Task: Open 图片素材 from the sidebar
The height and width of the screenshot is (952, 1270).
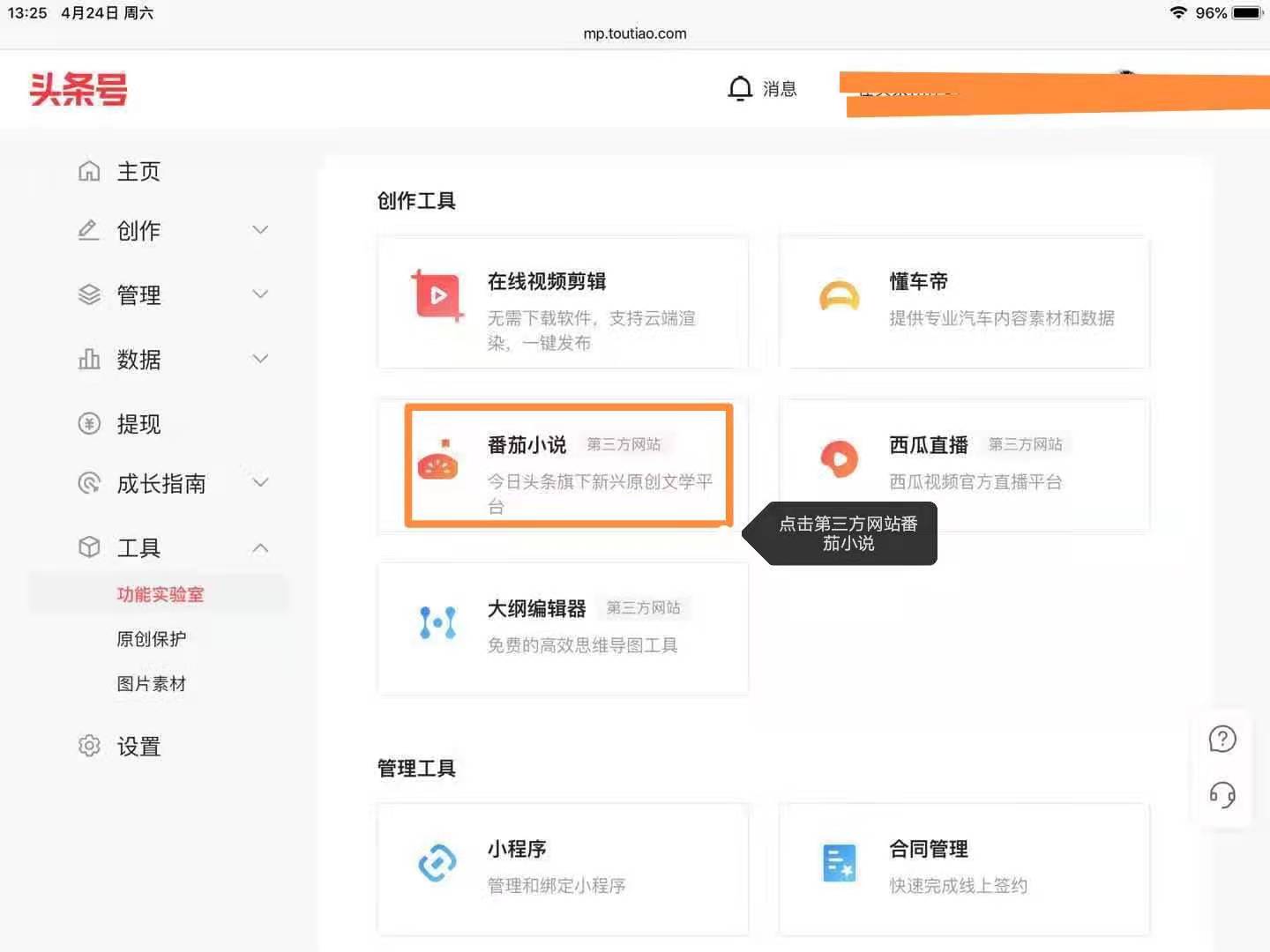Action: (x=152, y=683)
